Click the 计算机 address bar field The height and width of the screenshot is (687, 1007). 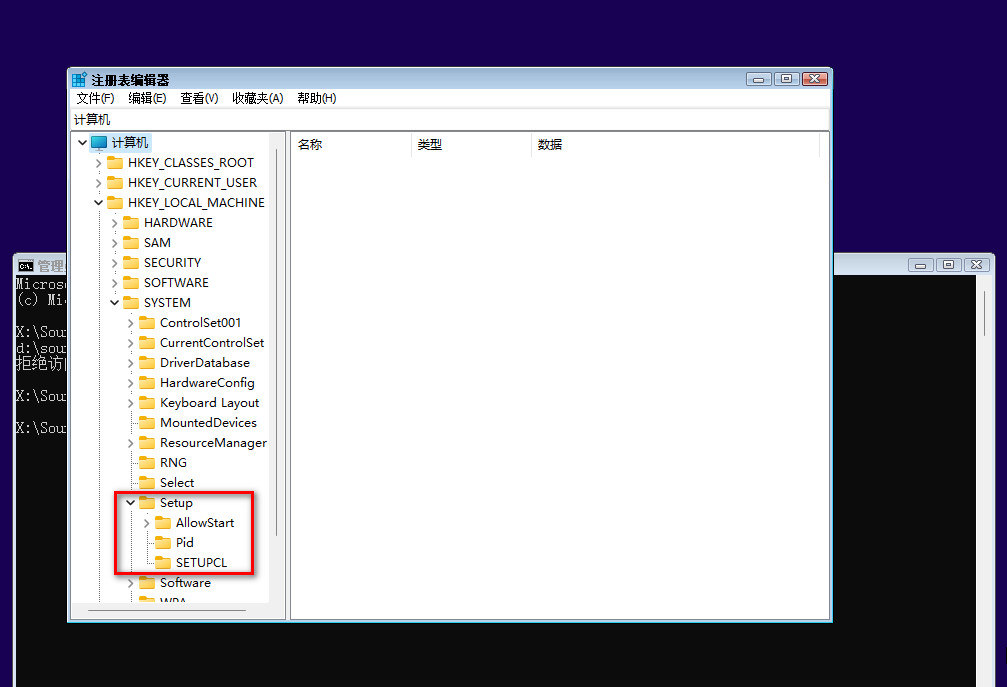[450, 119]
